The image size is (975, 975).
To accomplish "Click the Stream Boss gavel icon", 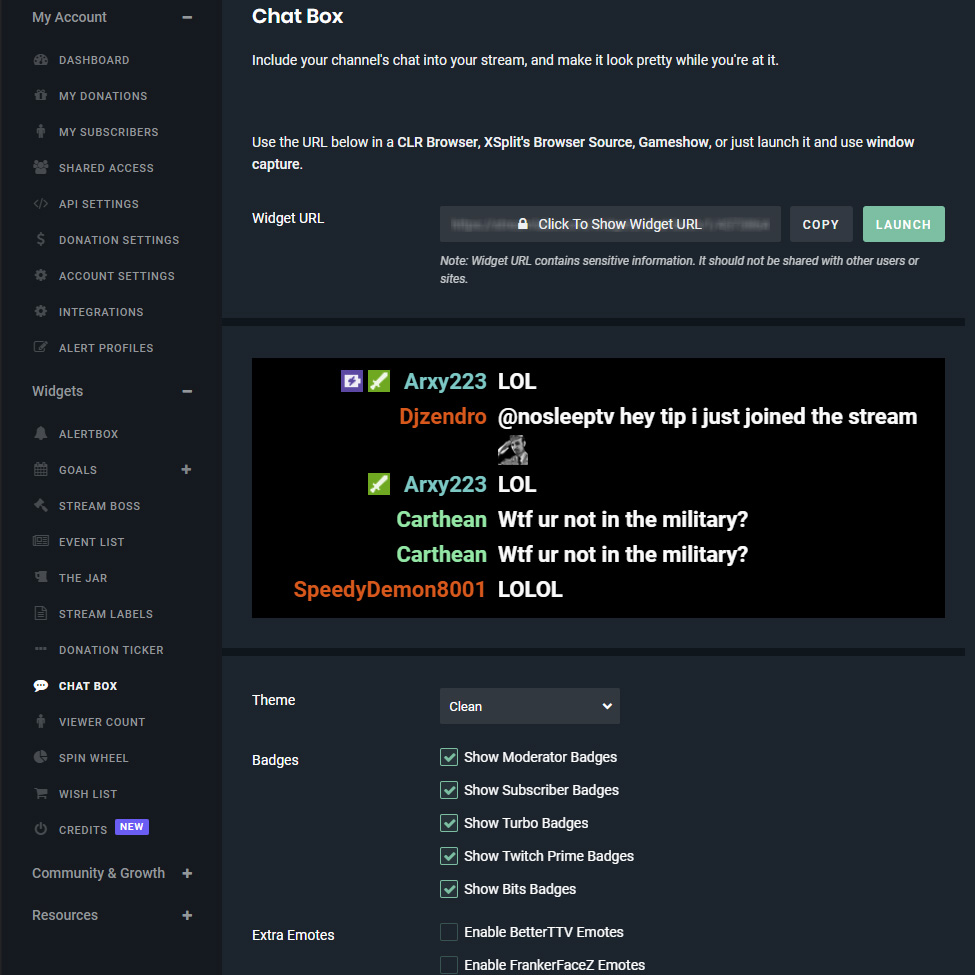I will tap(41, 506).
